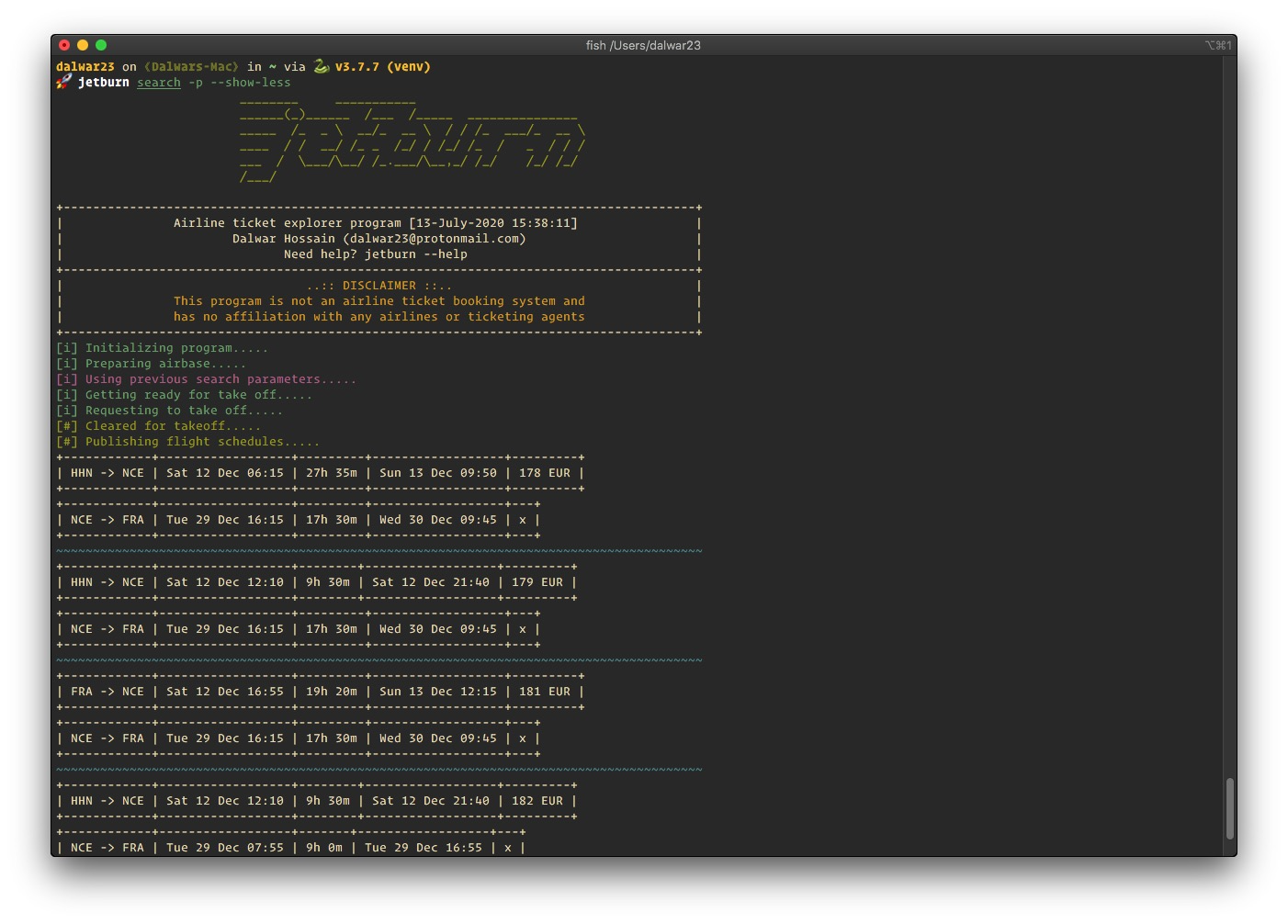Screen dimensions: 1288x924
Task: Click the '19h 20m' duration cell
Action: (x=332, y=692)
